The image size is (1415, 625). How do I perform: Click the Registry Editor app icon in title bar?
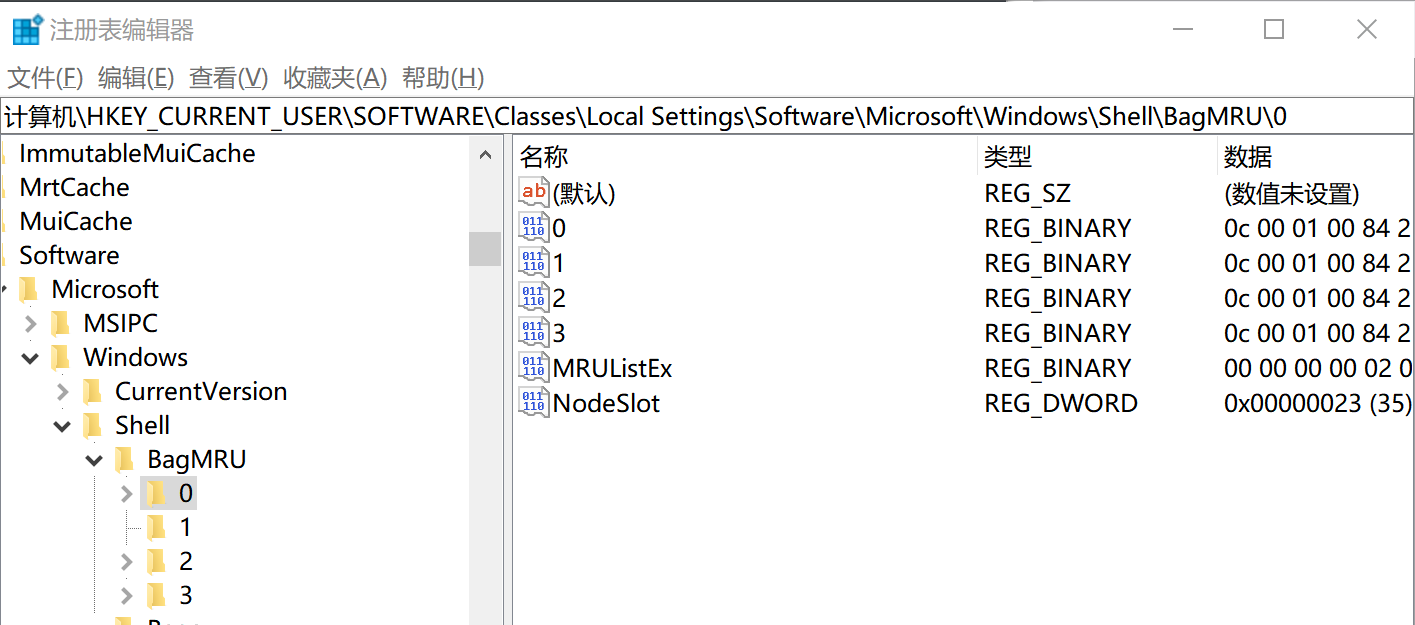coord(28,29)
